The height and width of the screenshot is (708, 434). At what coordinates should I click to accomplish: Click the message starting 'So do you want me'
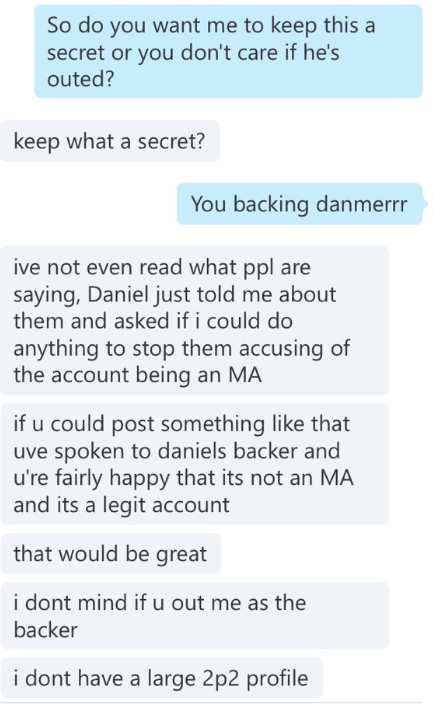[229, 52]
